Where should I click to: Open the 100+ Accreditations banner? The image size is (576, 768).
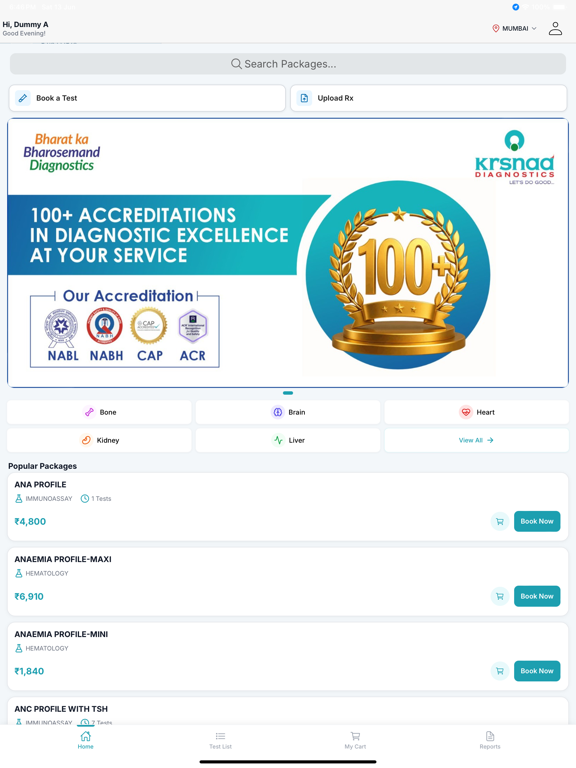point(288,253)
